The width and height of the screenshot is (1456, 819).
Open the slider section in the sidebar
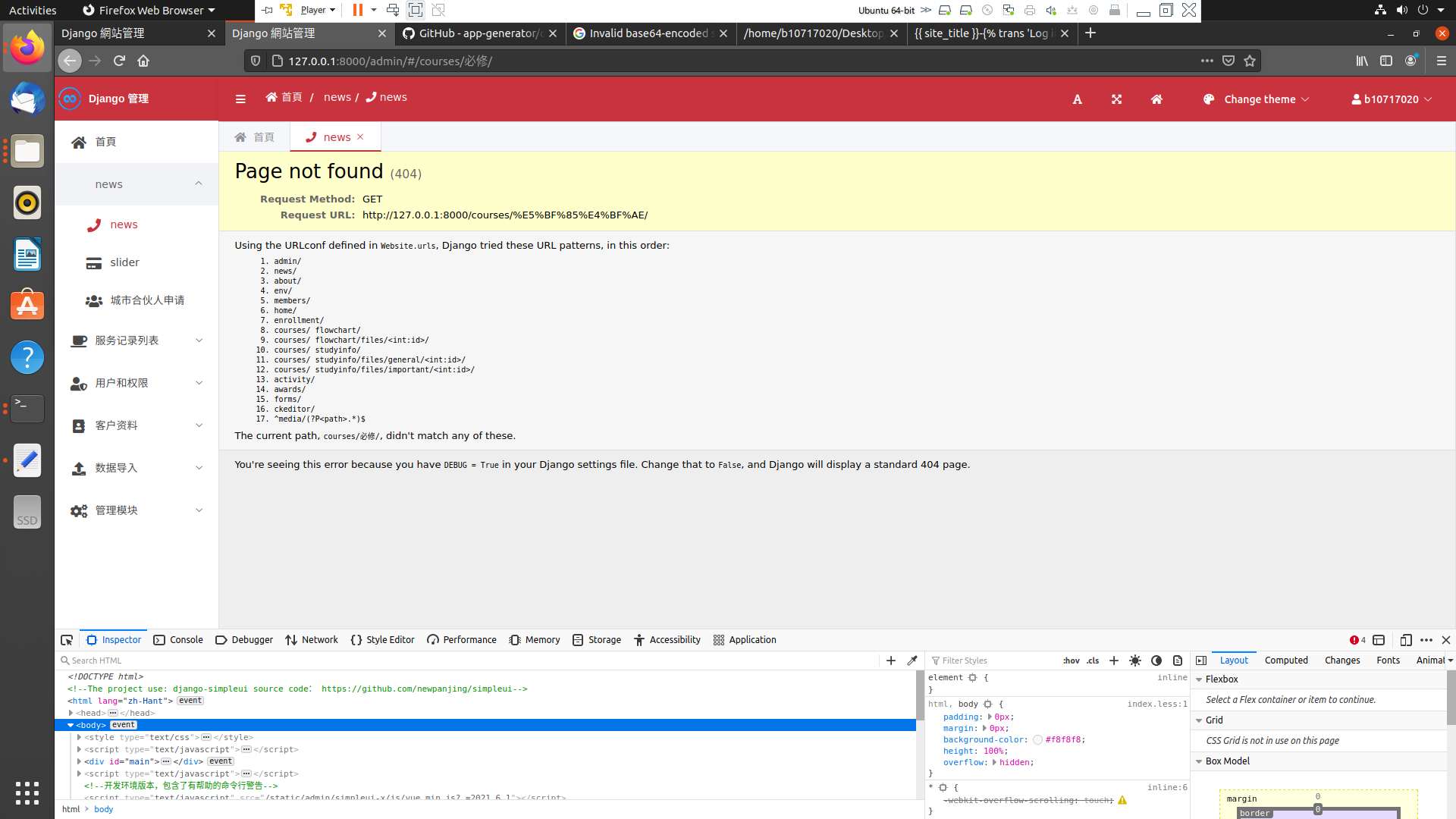pyautogui.click(x=126, y=262)
